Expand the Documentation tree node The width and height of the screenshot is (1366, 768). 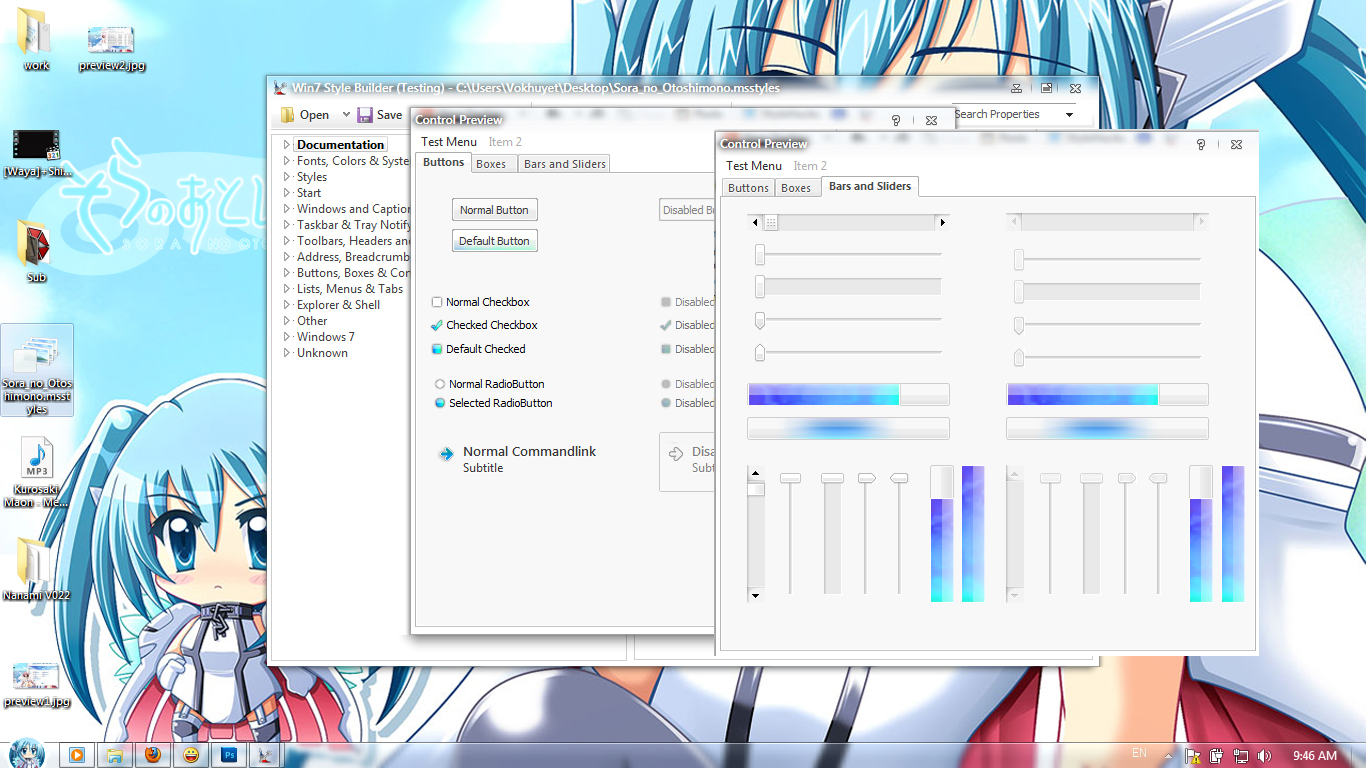(287, 145)
